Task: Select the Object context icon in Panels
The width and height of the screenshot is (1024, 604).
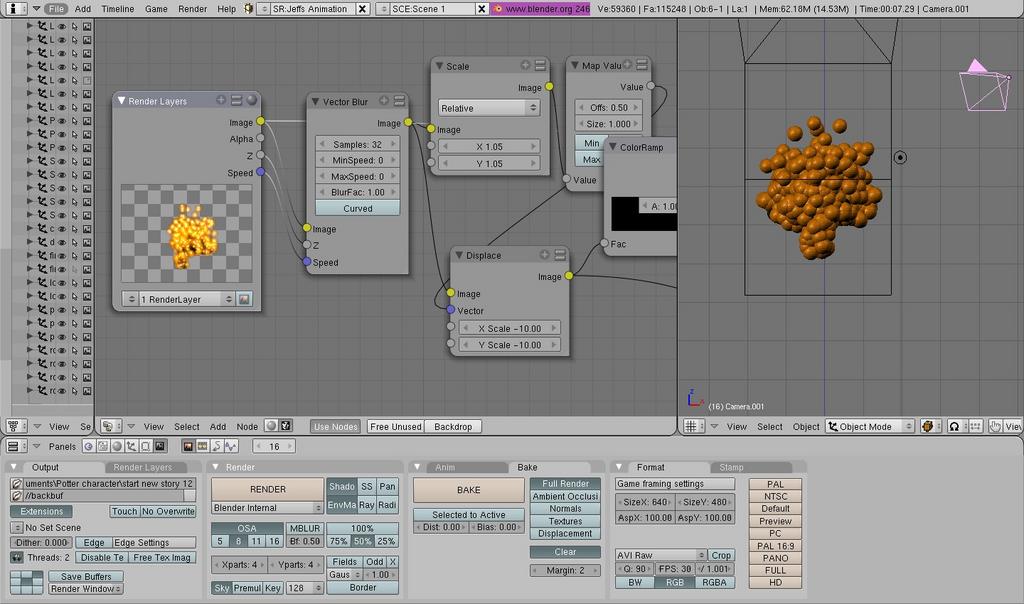Action: pos(131,446)
